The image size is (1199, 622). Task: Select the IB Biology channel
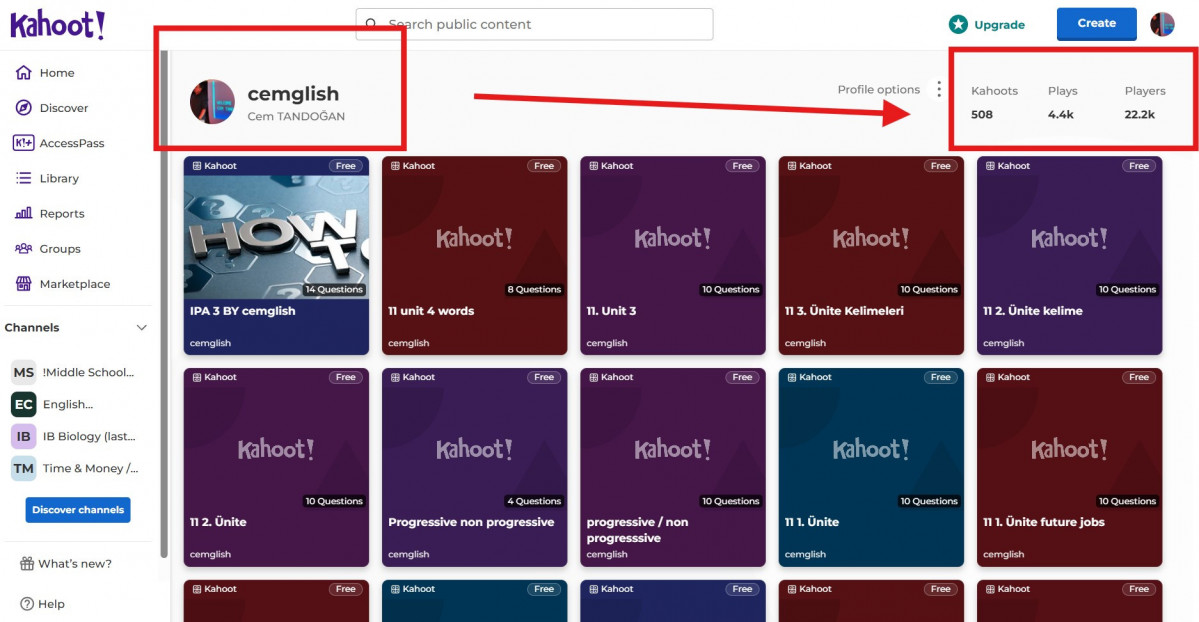click(75, 436)
